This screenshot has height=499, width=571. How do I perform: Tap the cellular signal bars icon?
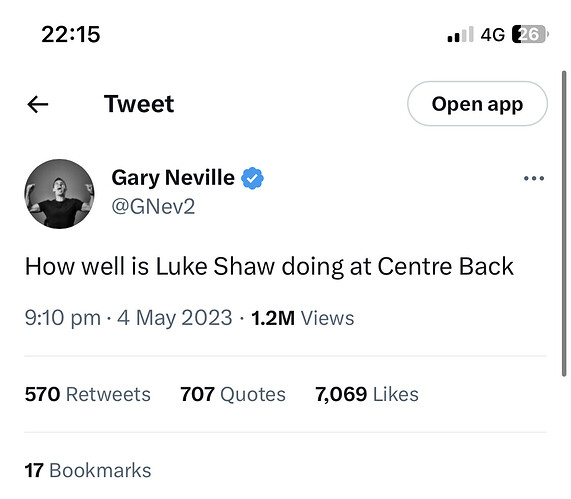pyautogui.click(x=460, y=34)
